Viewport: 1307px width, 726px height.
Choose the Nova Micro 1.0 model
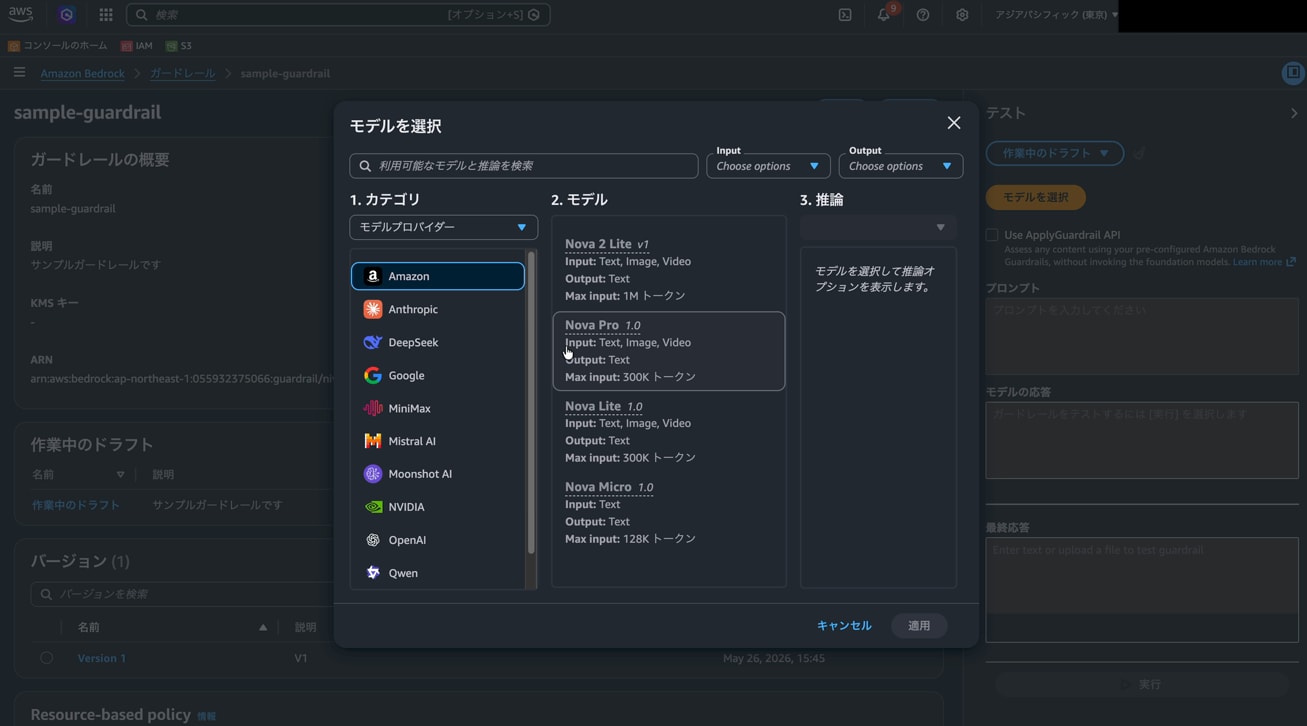668,513
